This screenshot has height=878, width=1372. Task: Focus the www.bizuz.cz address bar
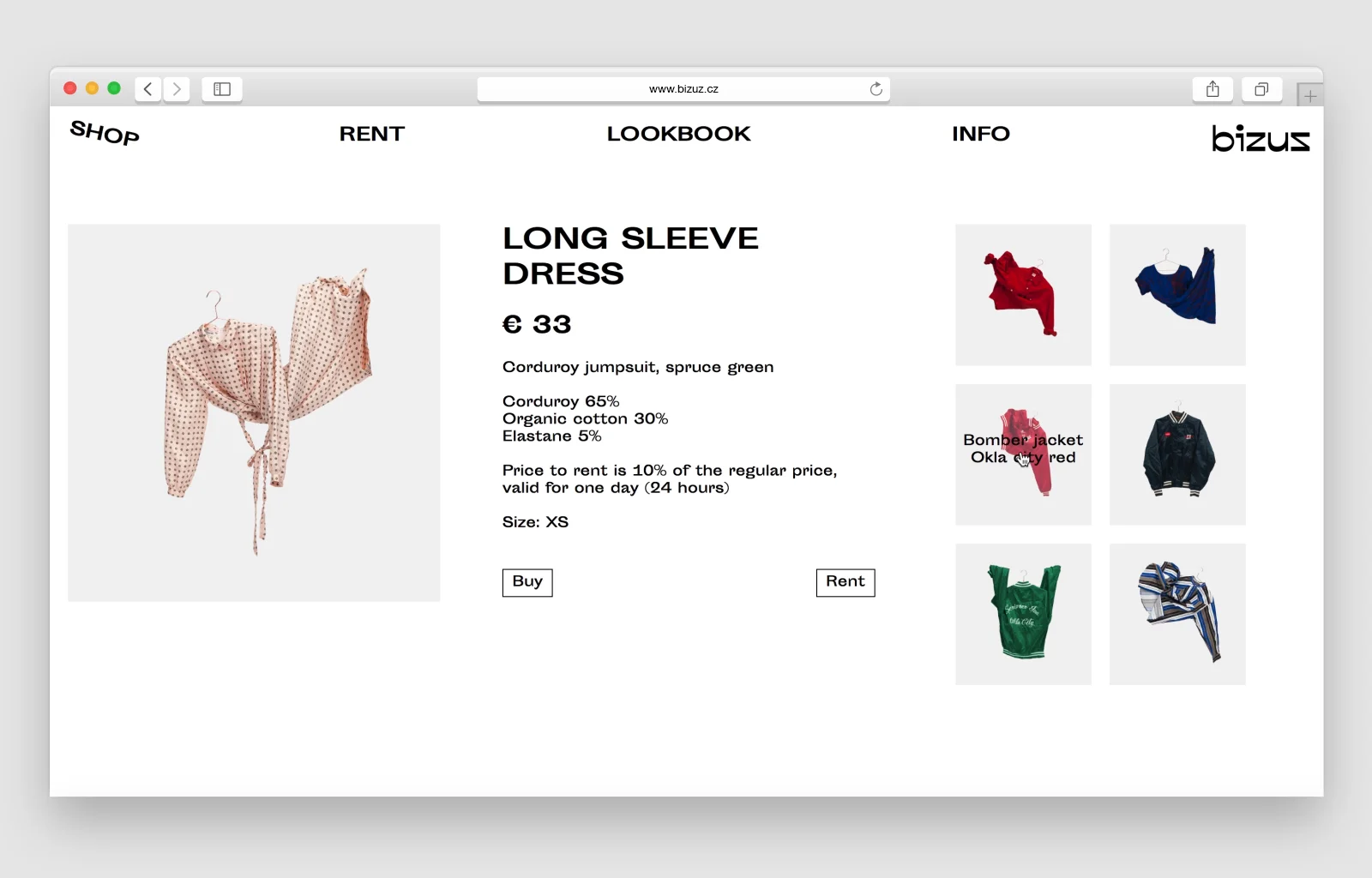(683, 89)
